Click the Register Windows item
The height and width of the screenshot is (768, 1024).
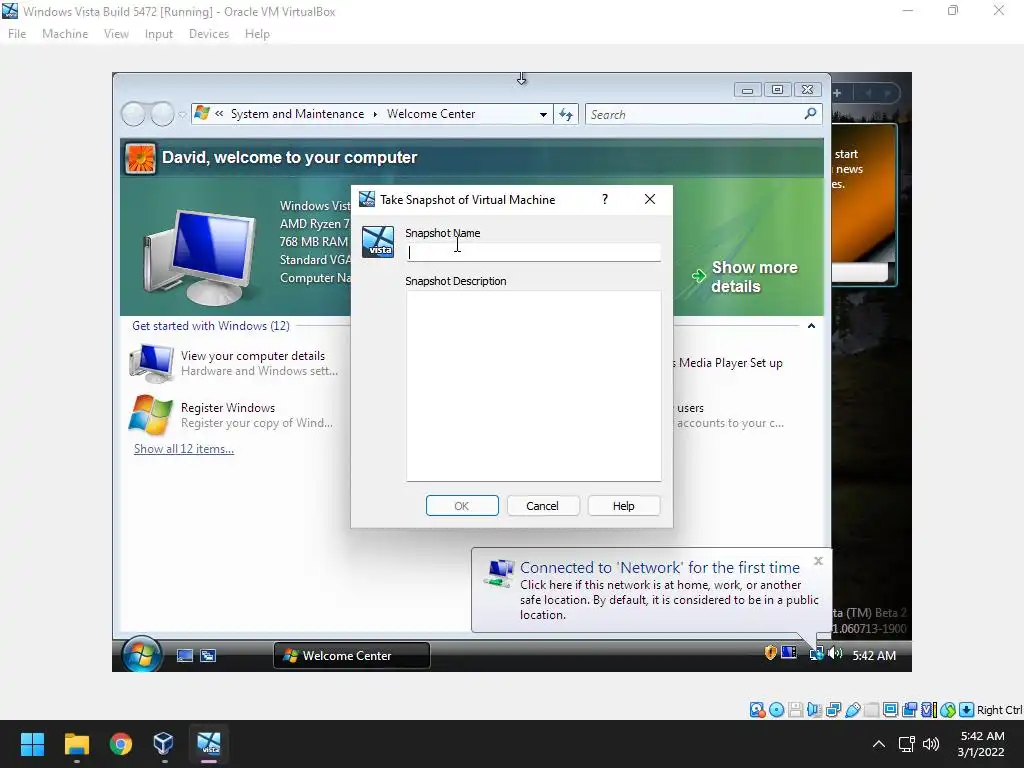(x=233, y=415)
